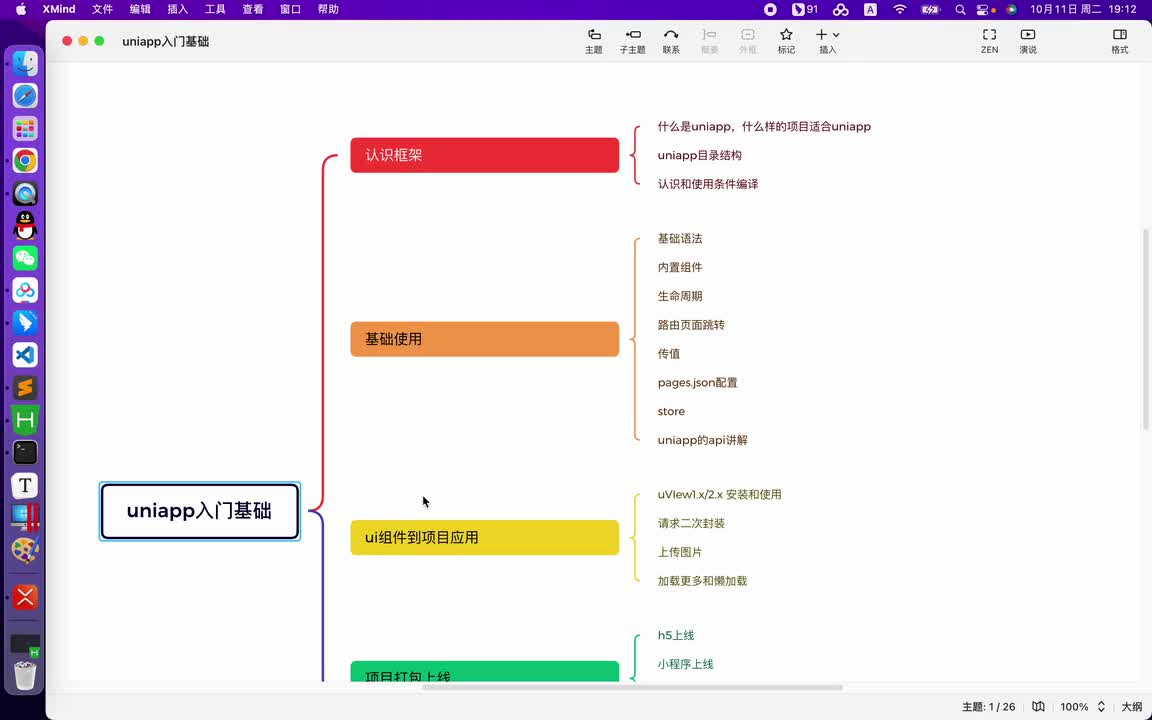Open Google Chrome from the dock
This screenshot has width=1152, height=720.
pyautogui.click(x=25, y=161)
